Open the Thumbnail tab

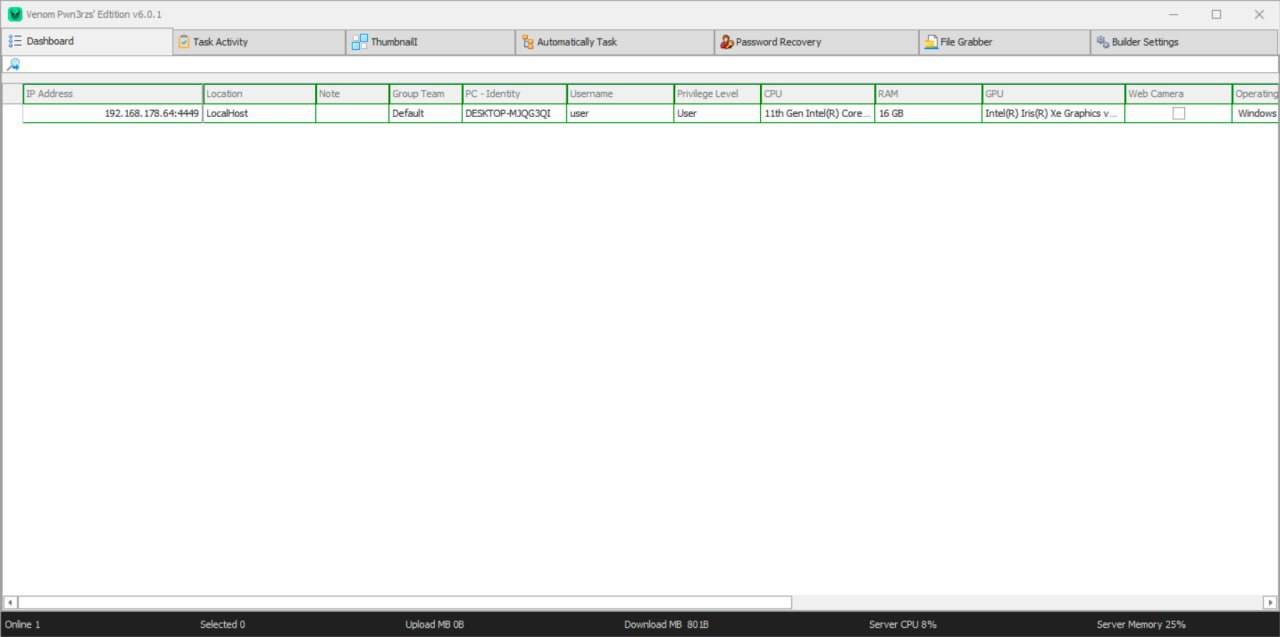pos(431,42)
